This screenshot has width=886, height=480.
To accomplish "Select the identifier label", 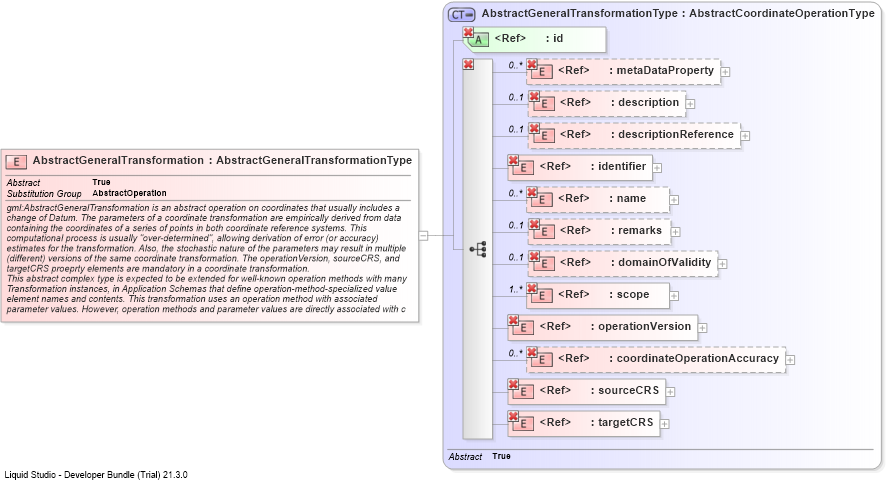I will pos(622,166).
